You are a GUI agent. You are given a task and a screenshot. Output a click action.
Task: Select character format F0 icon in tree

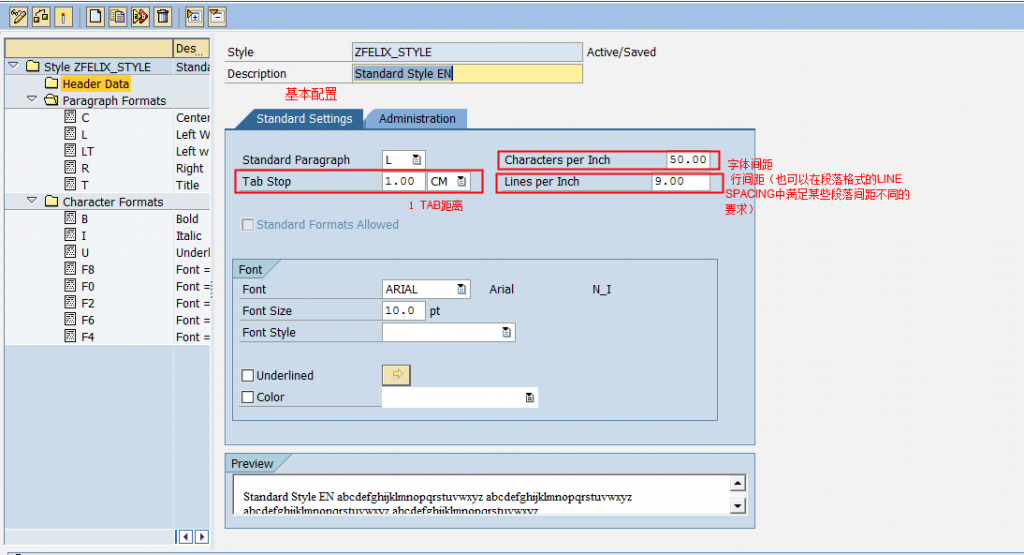click(71, 286)
